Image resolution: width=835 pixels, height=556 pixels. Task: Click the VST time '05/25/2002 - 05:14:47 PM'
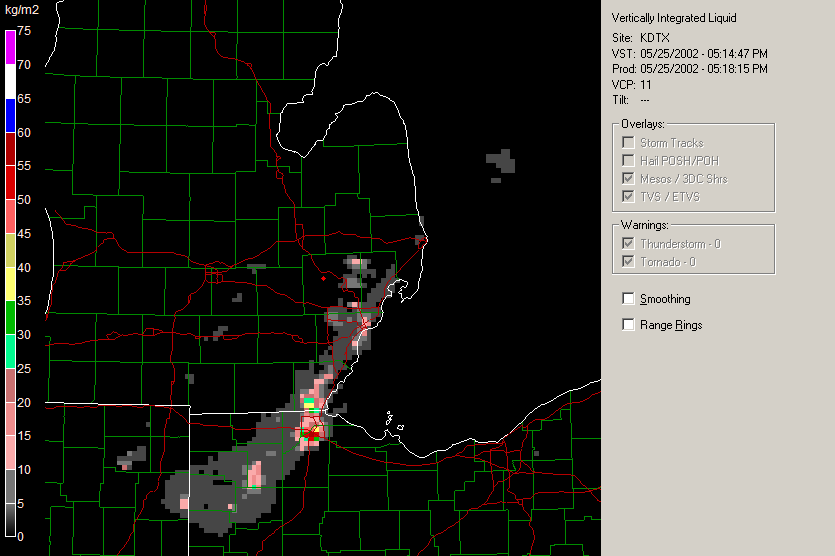click(703, 54)
